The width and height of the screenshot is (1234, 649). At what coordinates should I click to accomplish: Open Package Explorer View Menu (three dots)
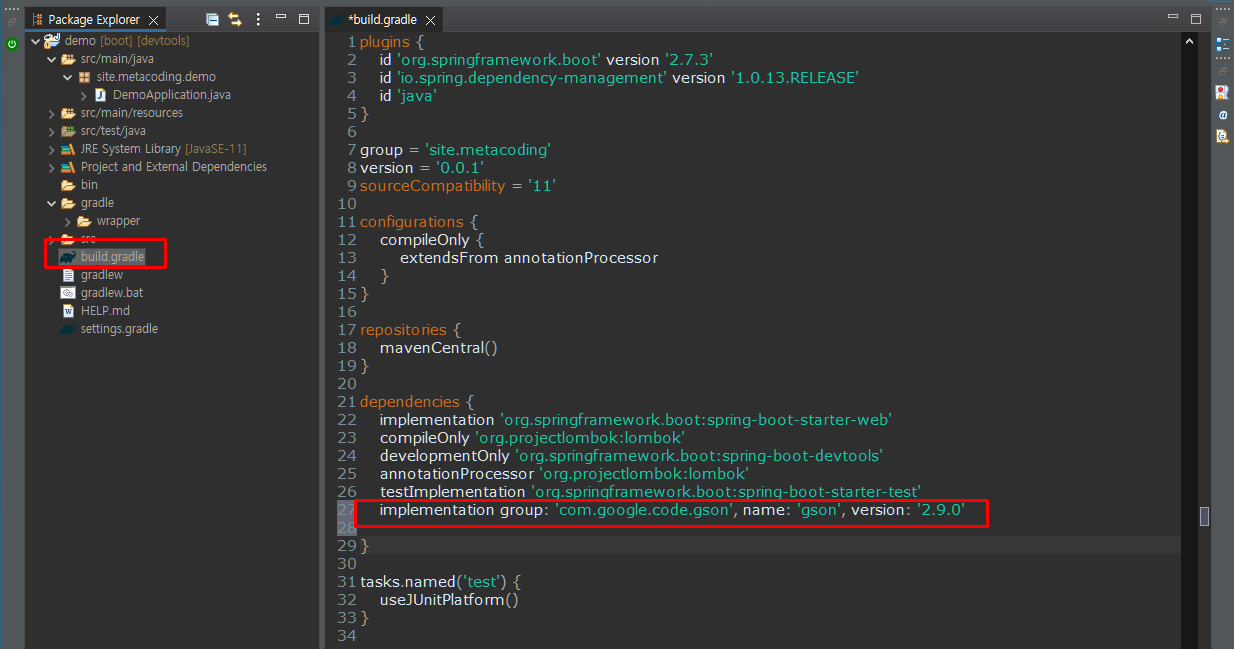(259, 19)
